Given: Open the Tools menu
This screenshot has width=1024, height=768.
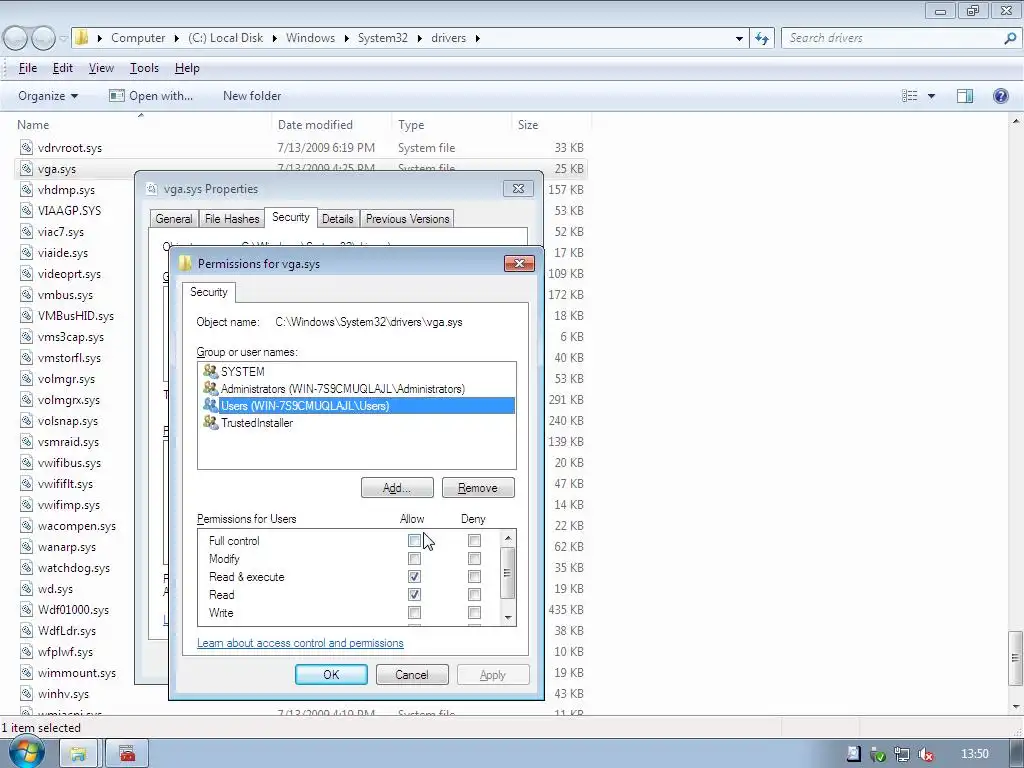Looking at the screenshot, I should click(144, 68).
